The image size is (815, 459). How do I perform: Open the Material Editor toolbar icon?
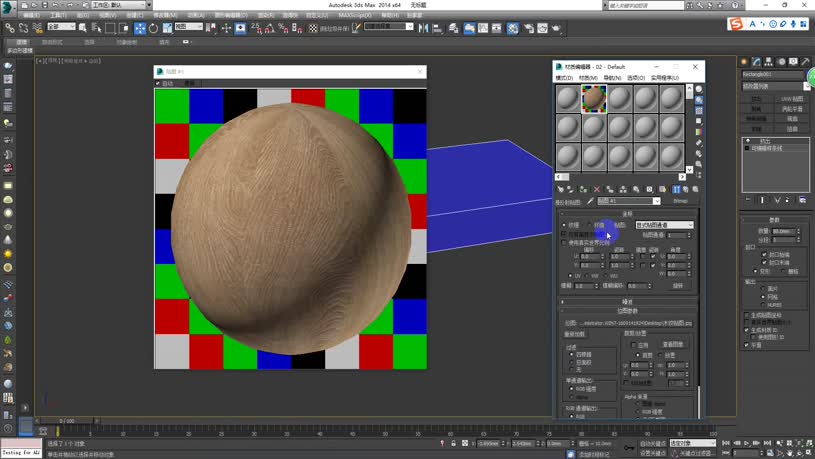512,28
